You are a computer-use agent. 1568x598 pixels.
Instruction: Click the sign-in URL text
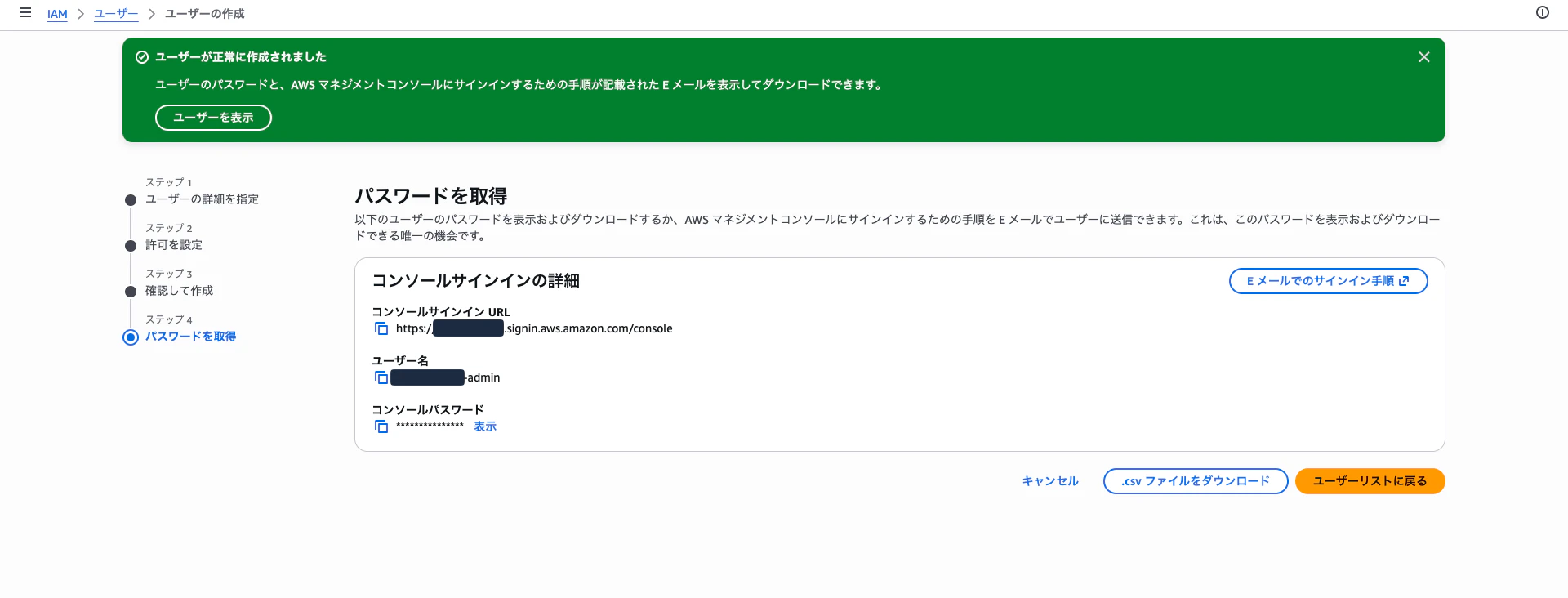pyautogui.click(x=534, y=328)
